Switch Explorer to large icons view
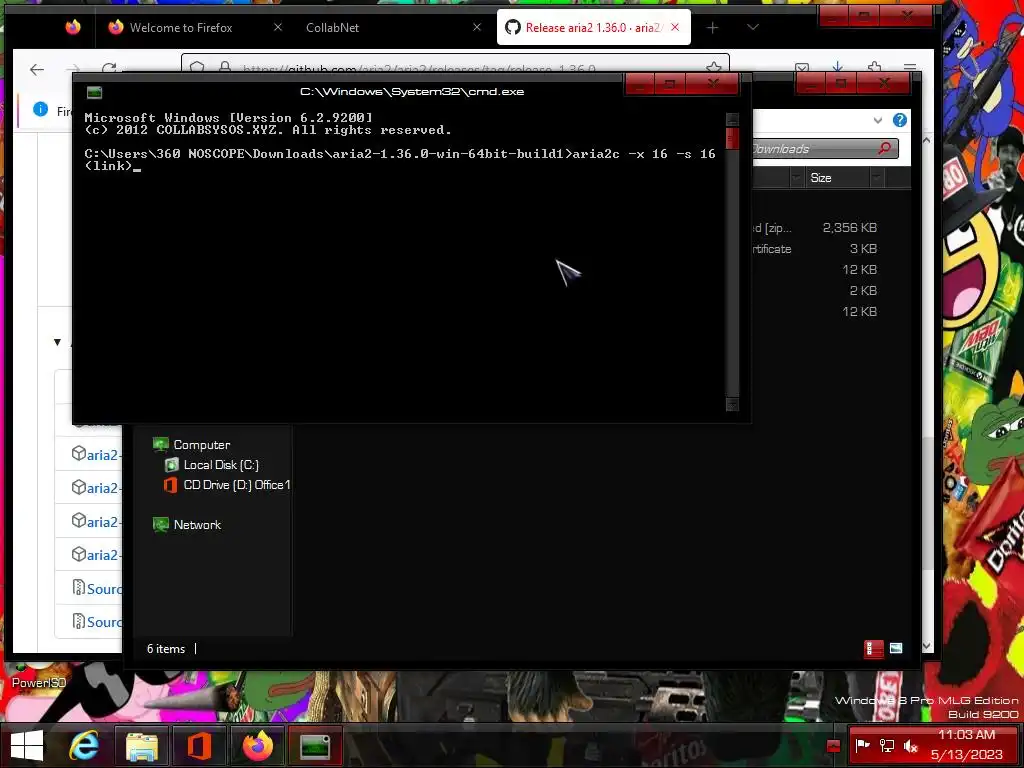 pyautogui.click(x=896, y=648)
